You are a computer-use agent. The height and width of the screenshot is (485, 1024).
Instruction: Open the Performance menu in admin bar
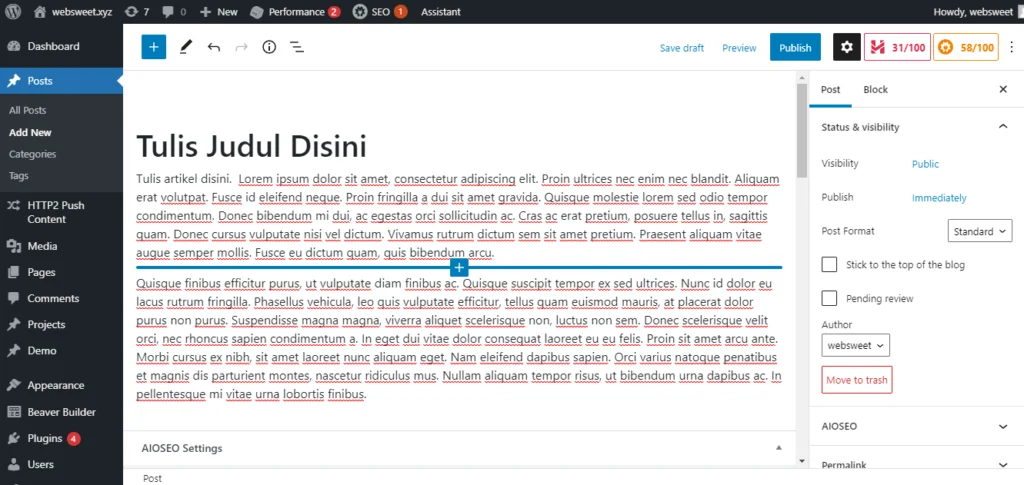point(295,12)
